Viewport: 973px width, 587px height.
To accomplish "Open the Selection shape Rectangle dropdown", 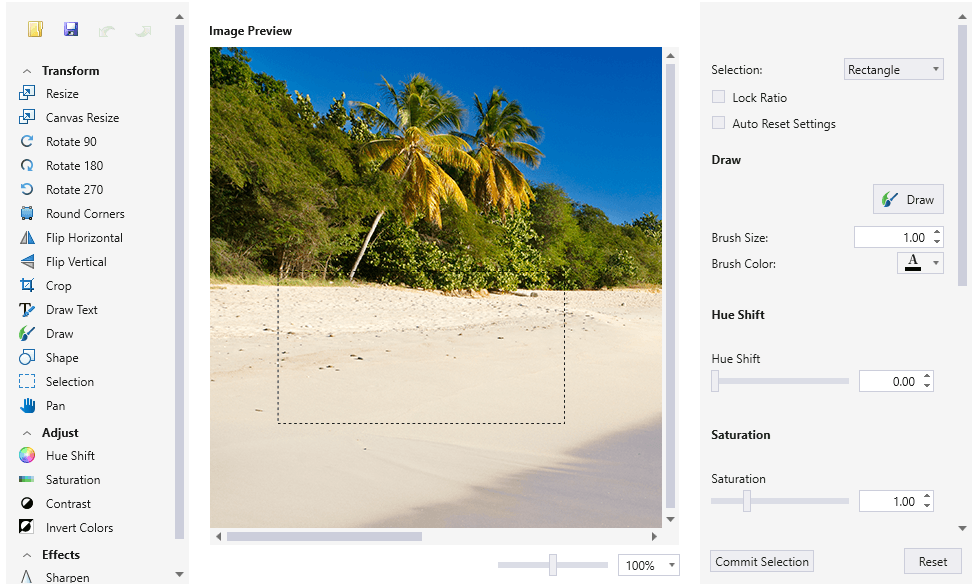I will coord(894,69).
